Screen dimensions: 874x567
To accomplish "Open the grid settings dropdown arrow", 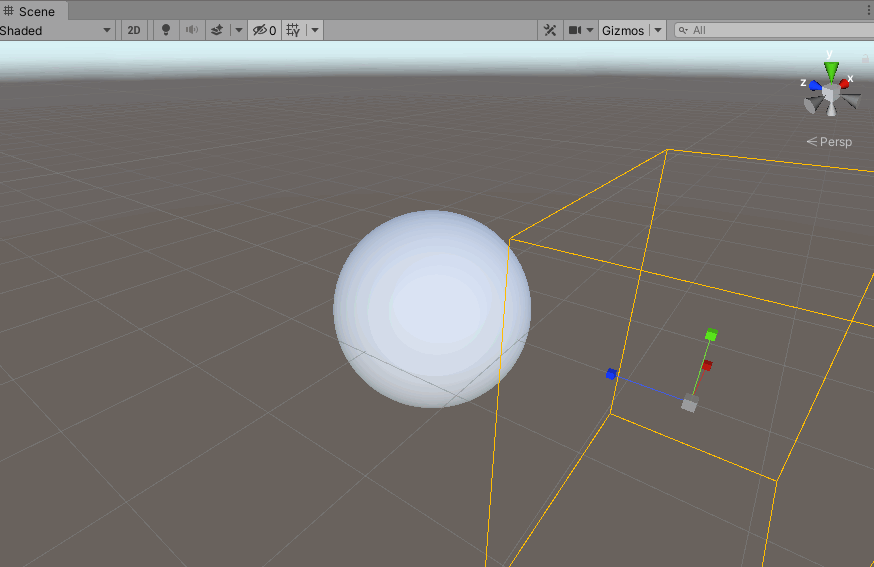I will point(315,31).
